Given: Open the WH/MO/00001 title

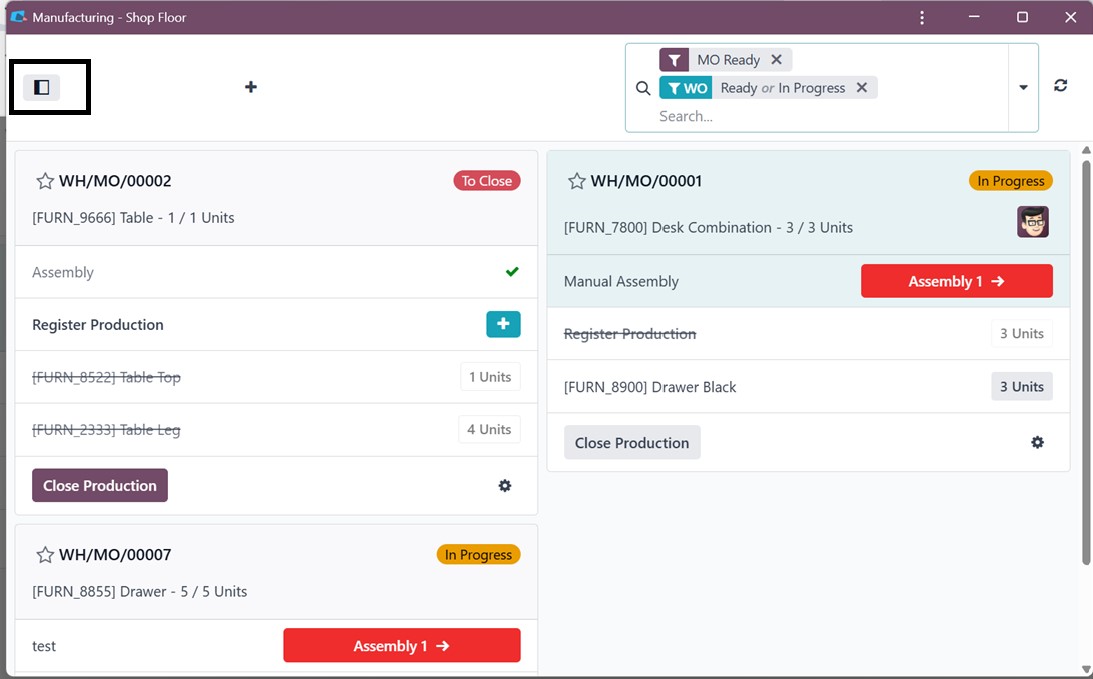Looking at the screenshot, I should [x=646, y=181].
